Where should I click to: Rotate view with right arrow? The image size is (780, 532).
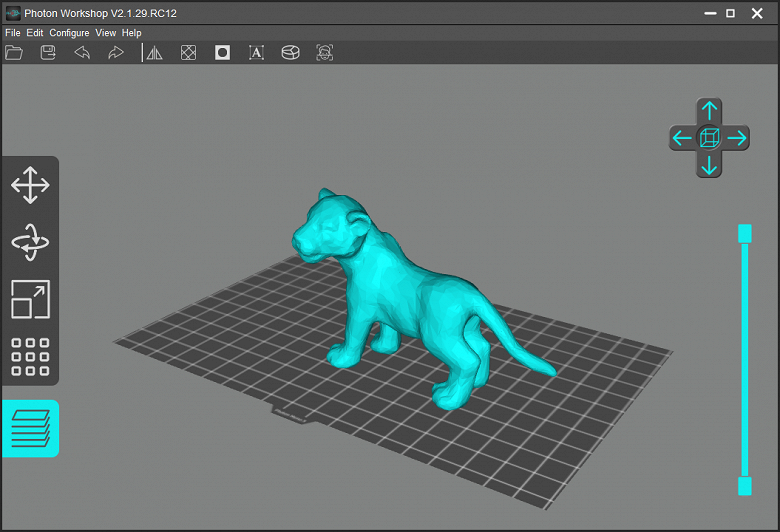coord(737,138)
